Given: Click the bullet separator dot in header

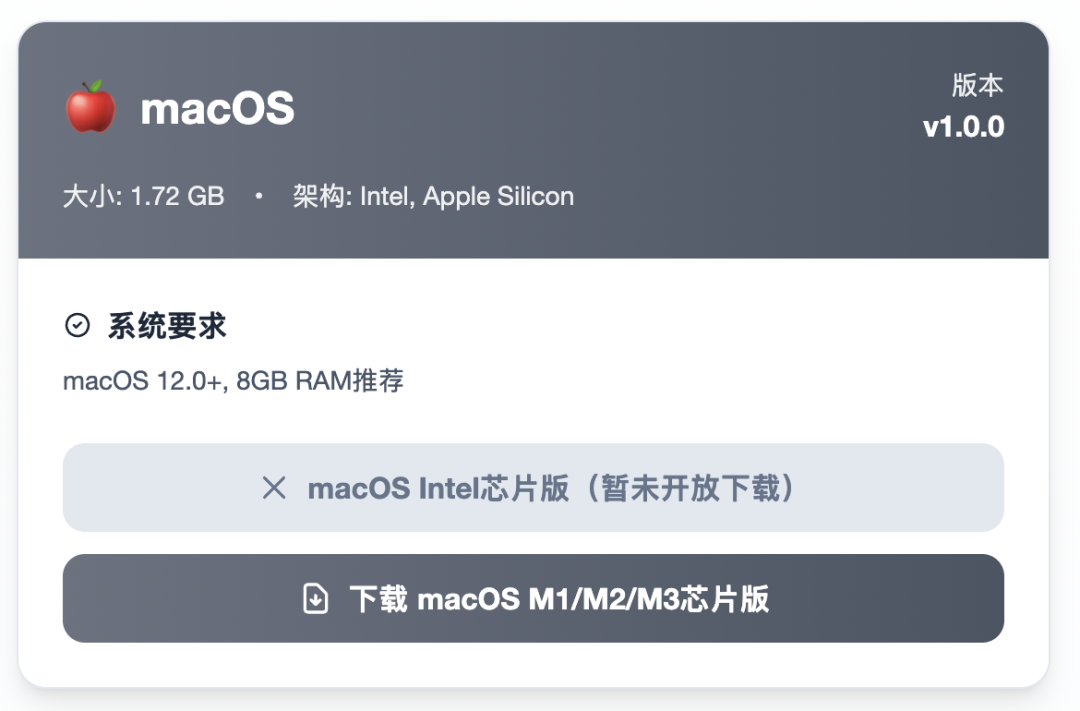Looking at the screenshot, I should tap(258, 196).
